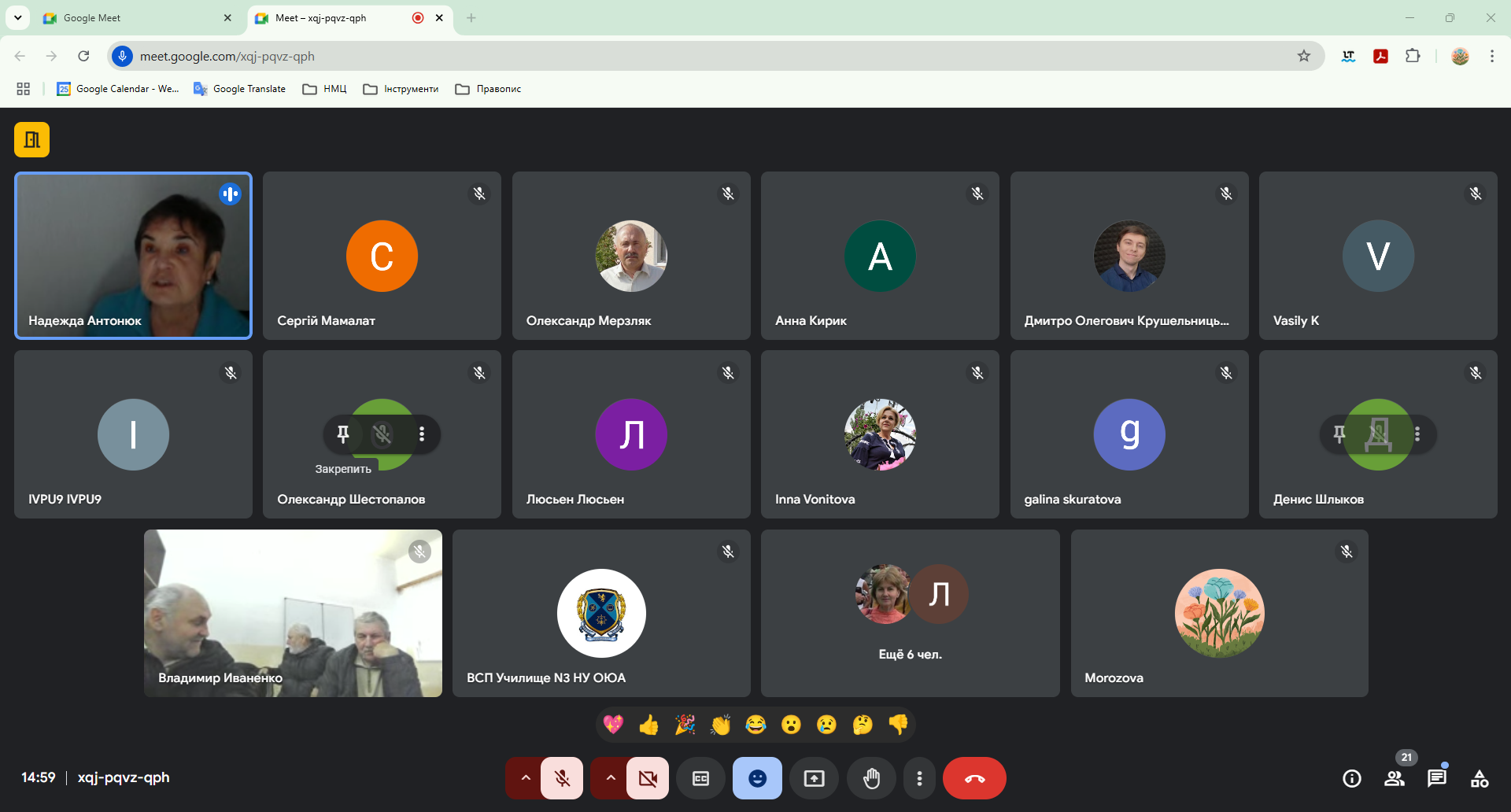Expand audio settings arrow beside microphone
1511x812 pixels.
(525, 778)
